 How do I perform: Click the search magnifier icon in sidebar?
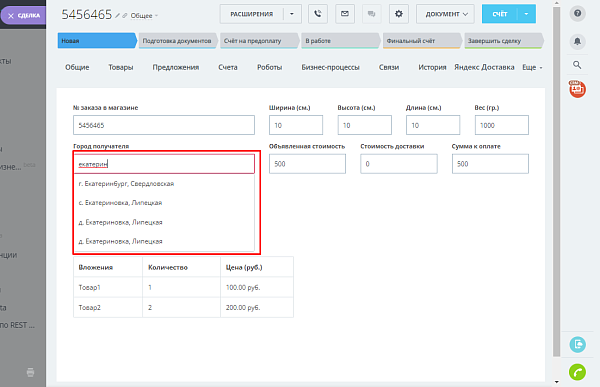pos(577,65)
